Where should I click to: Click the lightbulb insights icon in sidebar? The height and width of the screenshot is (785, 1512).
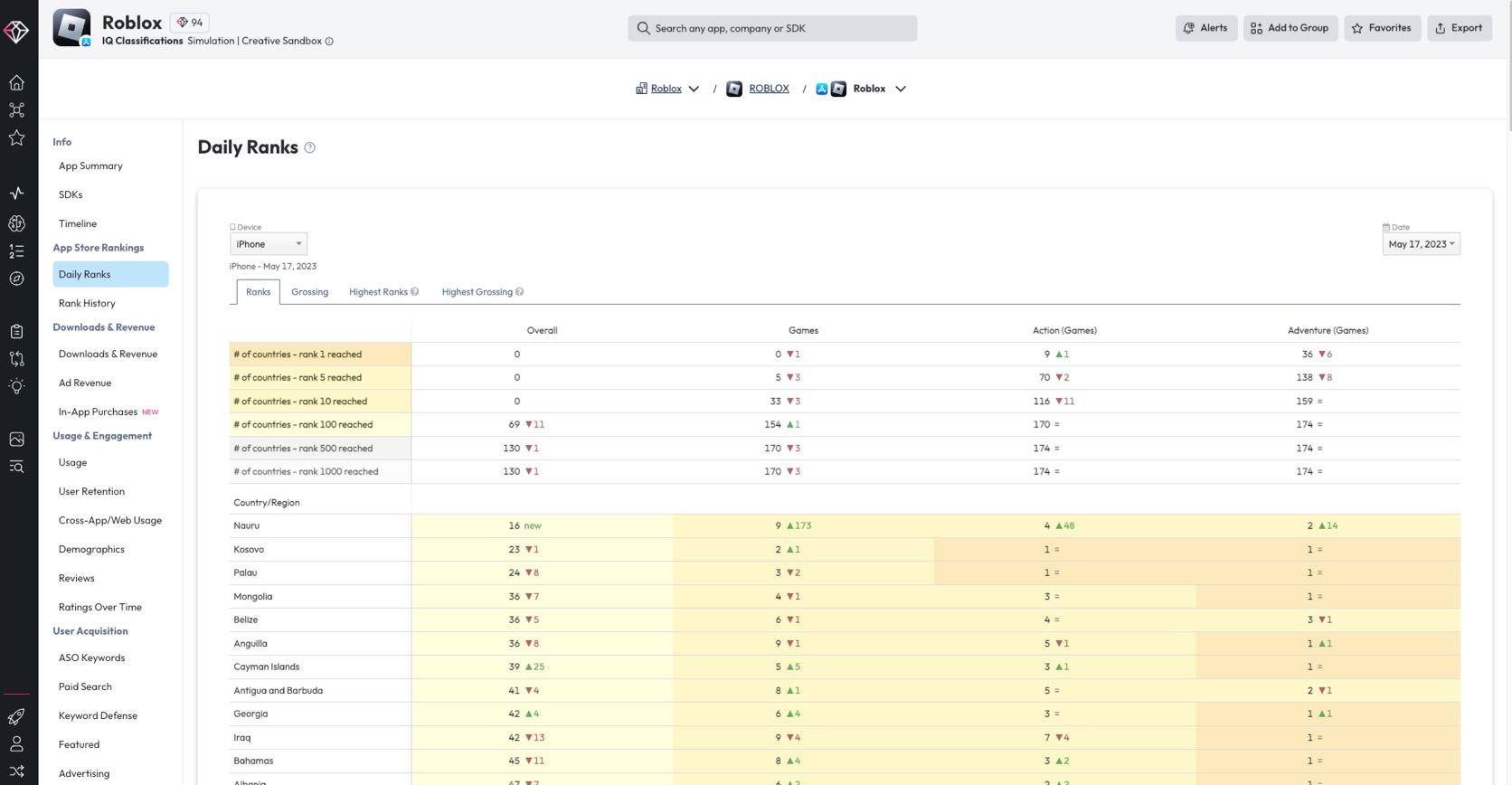[x=16, y=386]
